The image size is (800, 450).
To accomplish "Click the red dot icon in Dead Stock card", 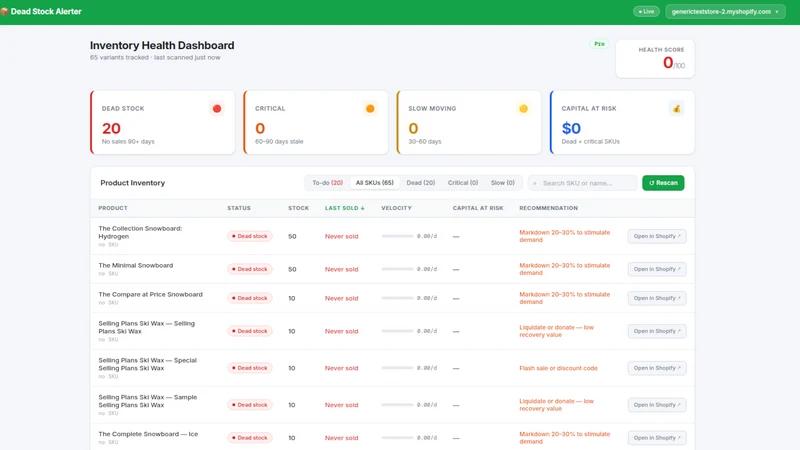I will pyautogui.click(x=217, y=109).
